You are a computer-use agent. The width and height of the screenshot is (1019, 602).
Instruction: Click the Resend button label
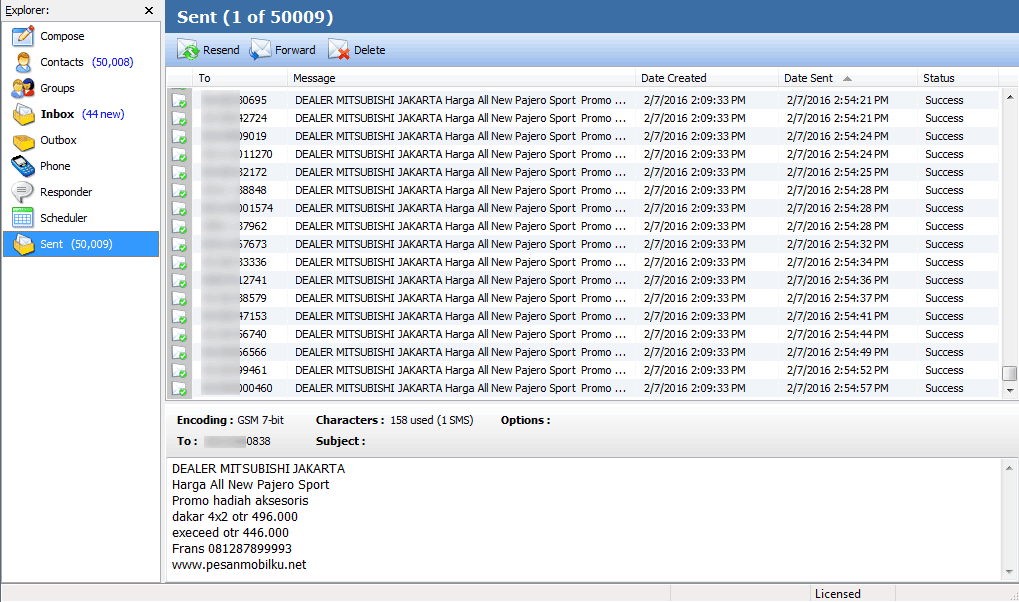[221, 50]
